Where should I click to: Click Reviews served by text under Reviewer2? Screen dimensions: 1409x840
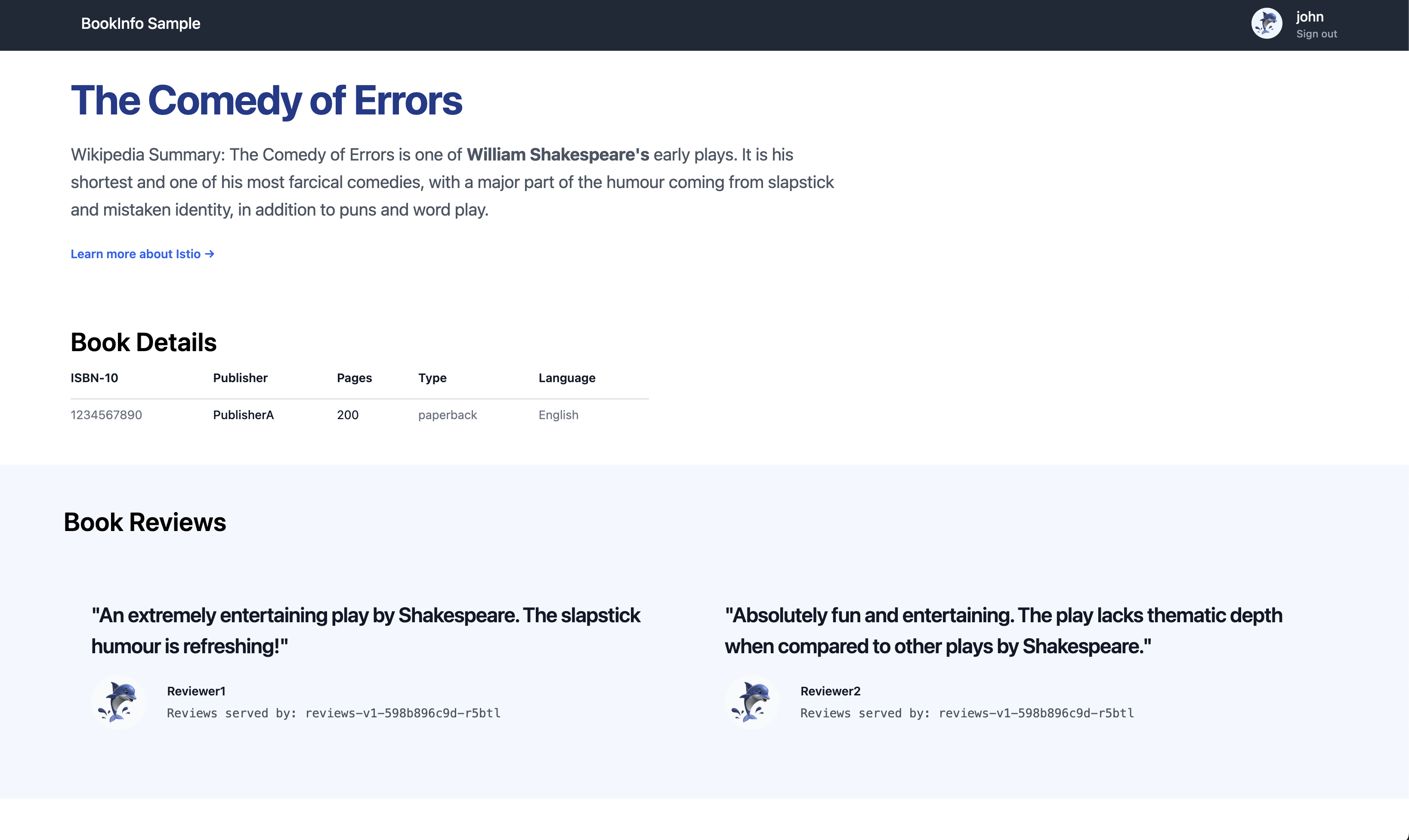point(967,713)
